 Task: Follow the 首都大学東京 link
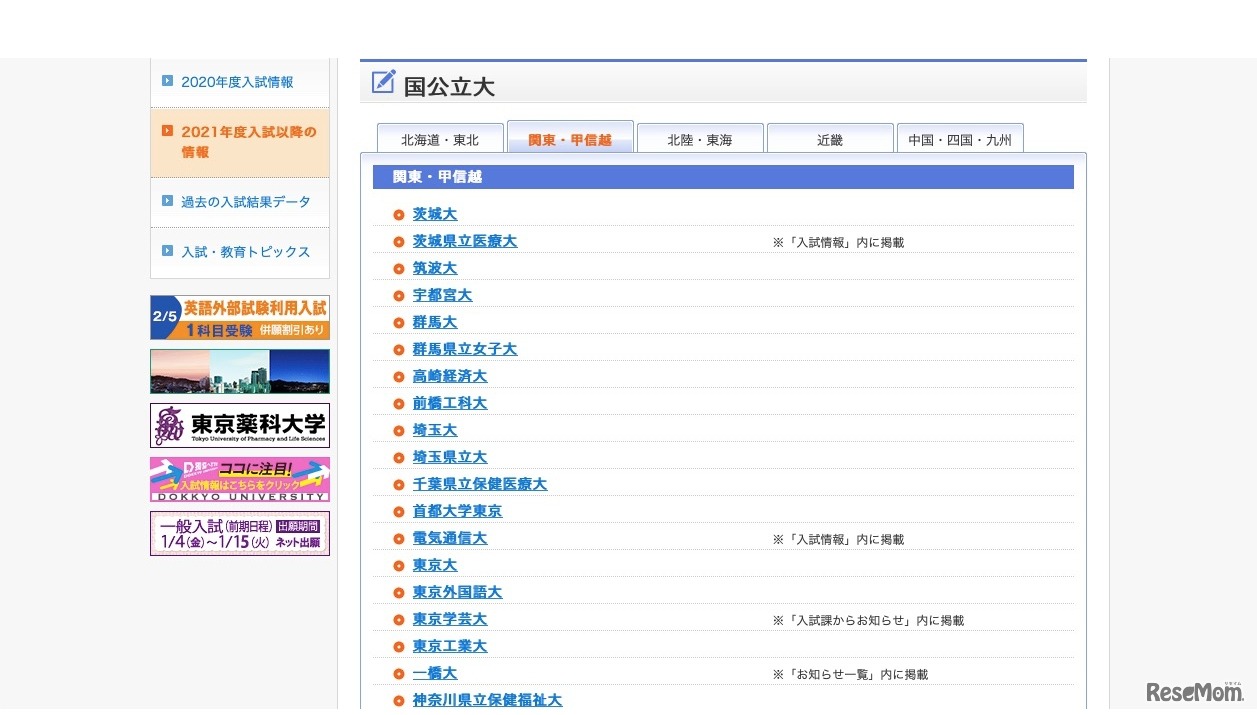[x=457, y=511]
